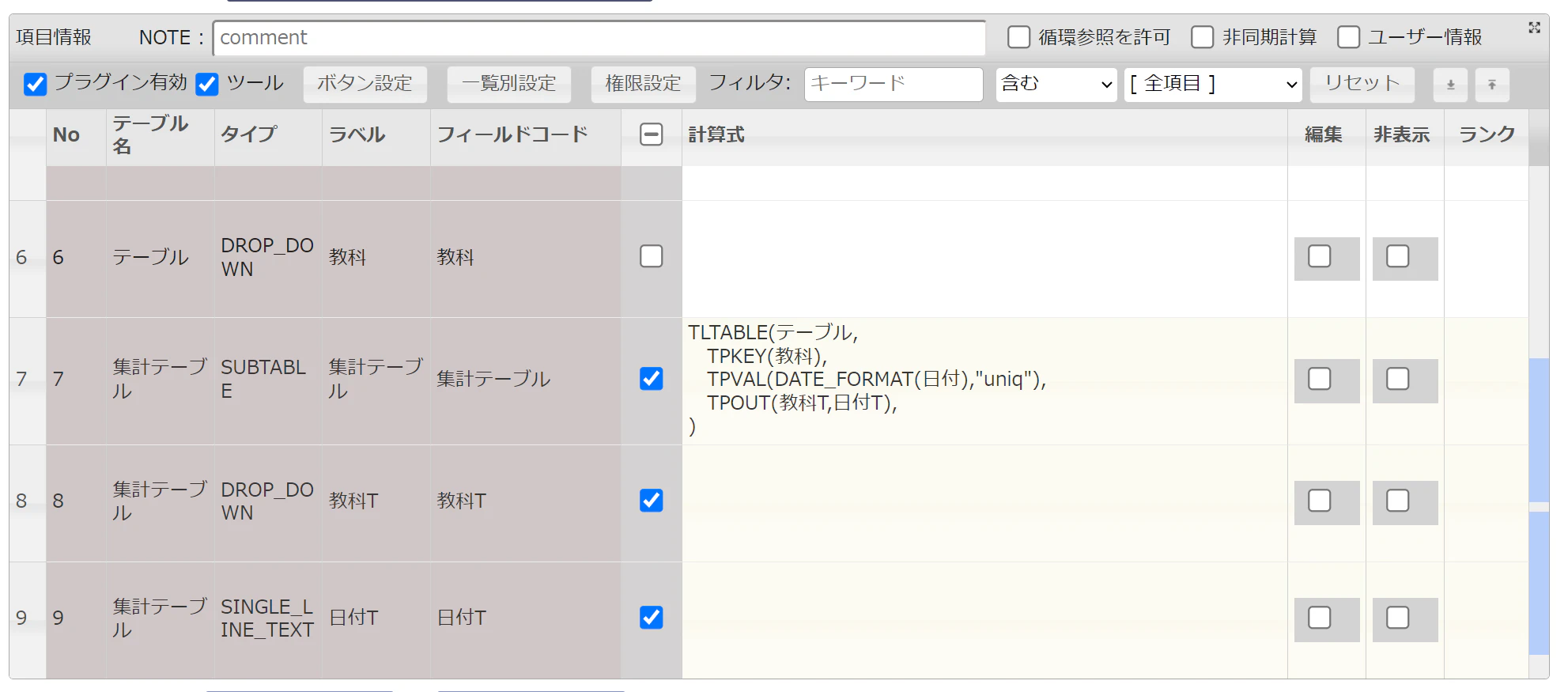Click the 教科T field code cell
This screenshot has width=1568, height=692.
526,503
